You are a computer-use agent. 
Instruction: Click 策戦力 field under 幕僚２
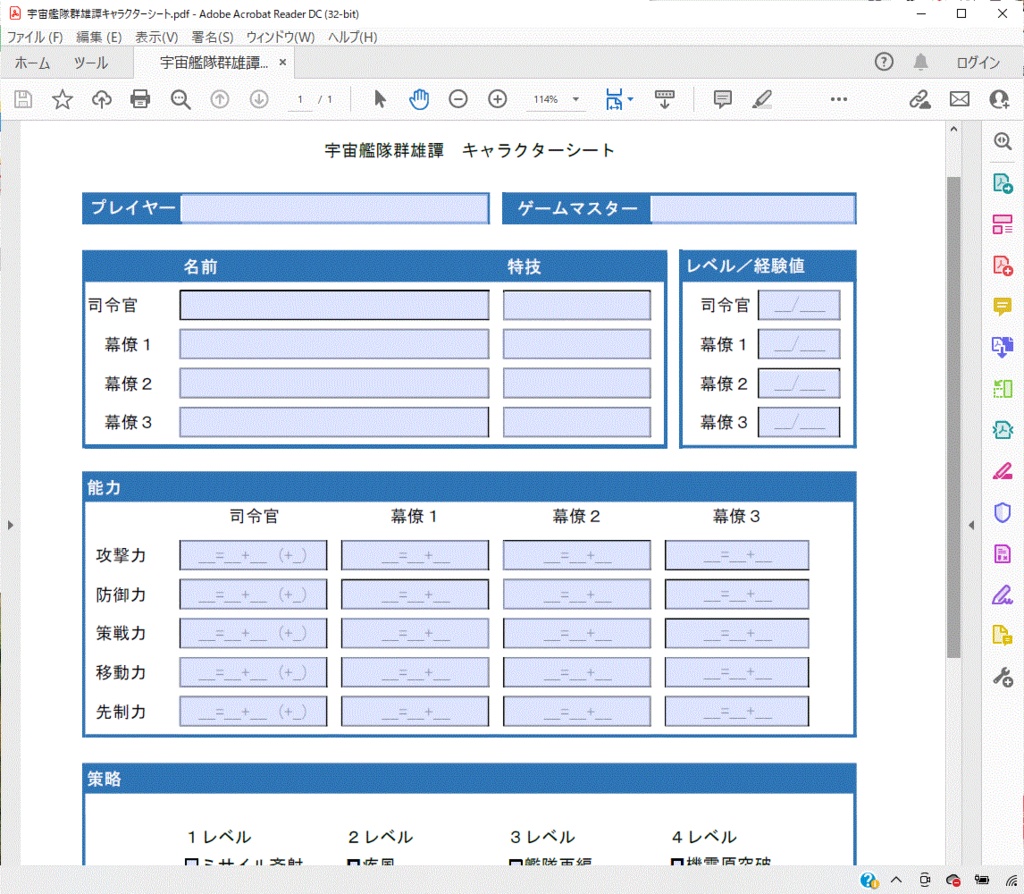tap(577, 633)
